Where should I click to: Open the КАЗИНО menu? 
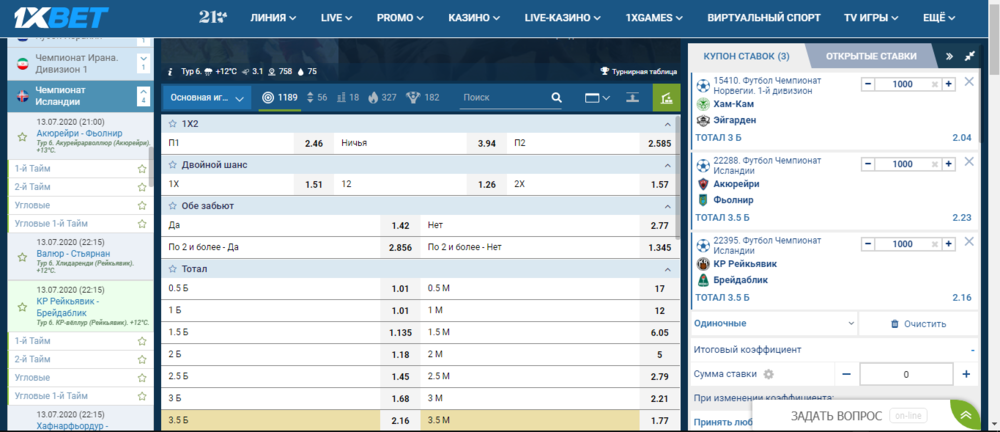pos(476,18)
